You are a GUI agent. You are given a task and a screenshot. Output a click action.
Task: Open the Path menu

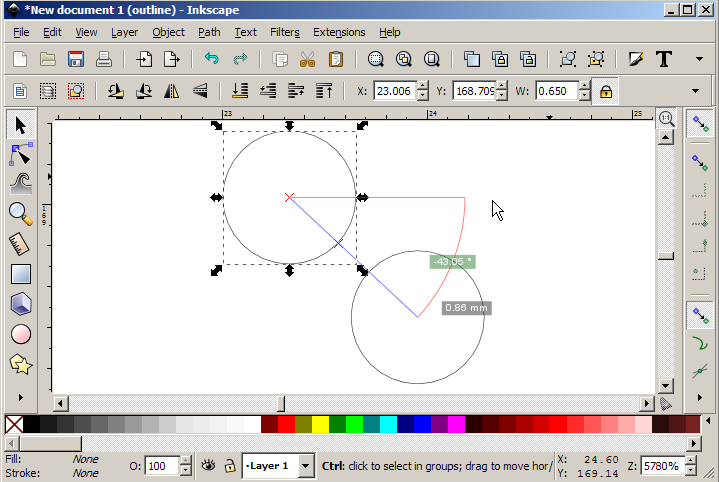tap(209, 32)
